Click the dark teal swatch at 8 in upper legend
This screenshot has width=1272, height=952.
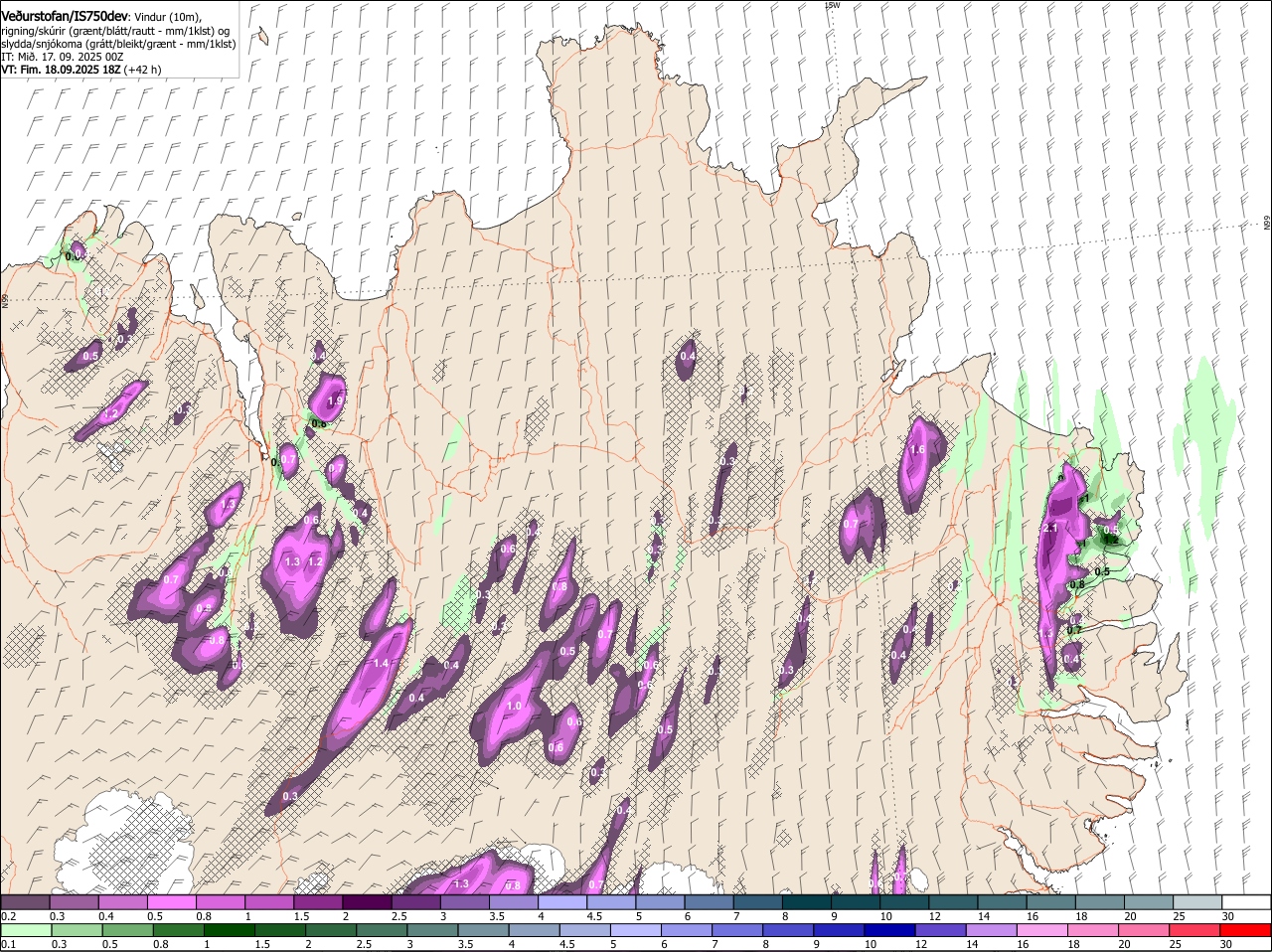point(807,901)
